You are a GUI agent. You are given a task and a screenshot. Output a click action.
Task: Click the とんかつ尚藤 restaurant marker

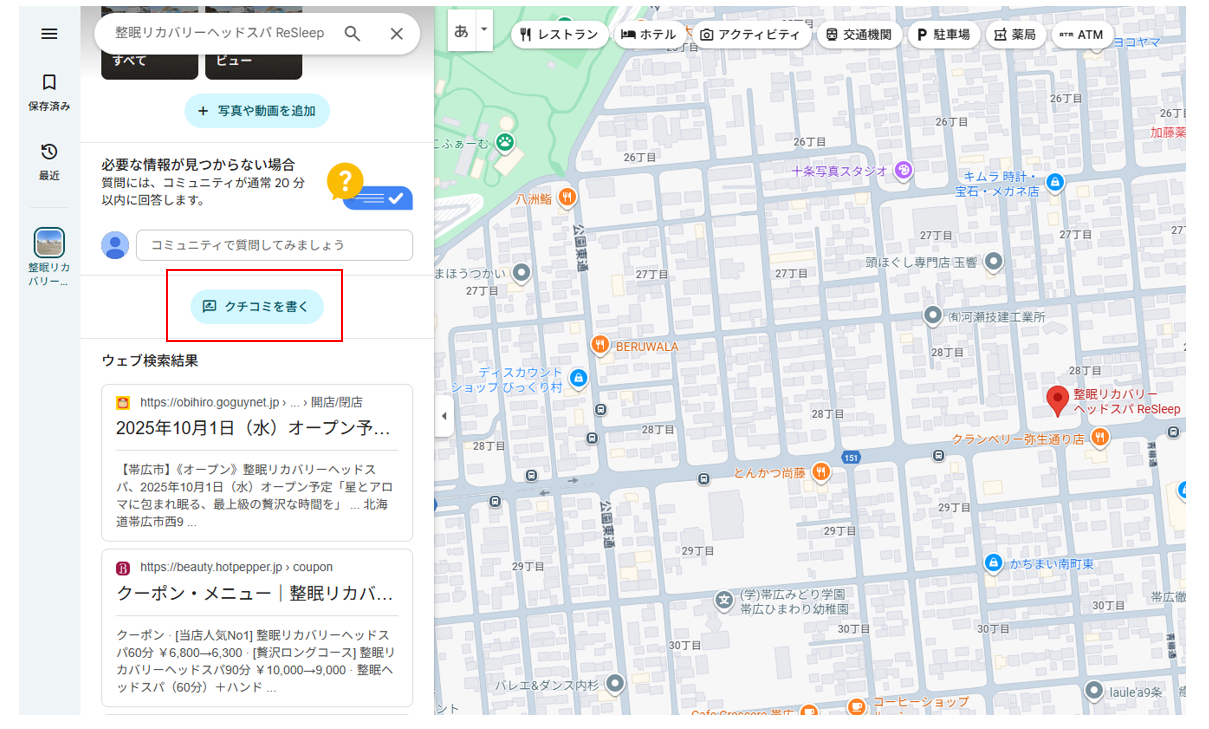[820, 472]
